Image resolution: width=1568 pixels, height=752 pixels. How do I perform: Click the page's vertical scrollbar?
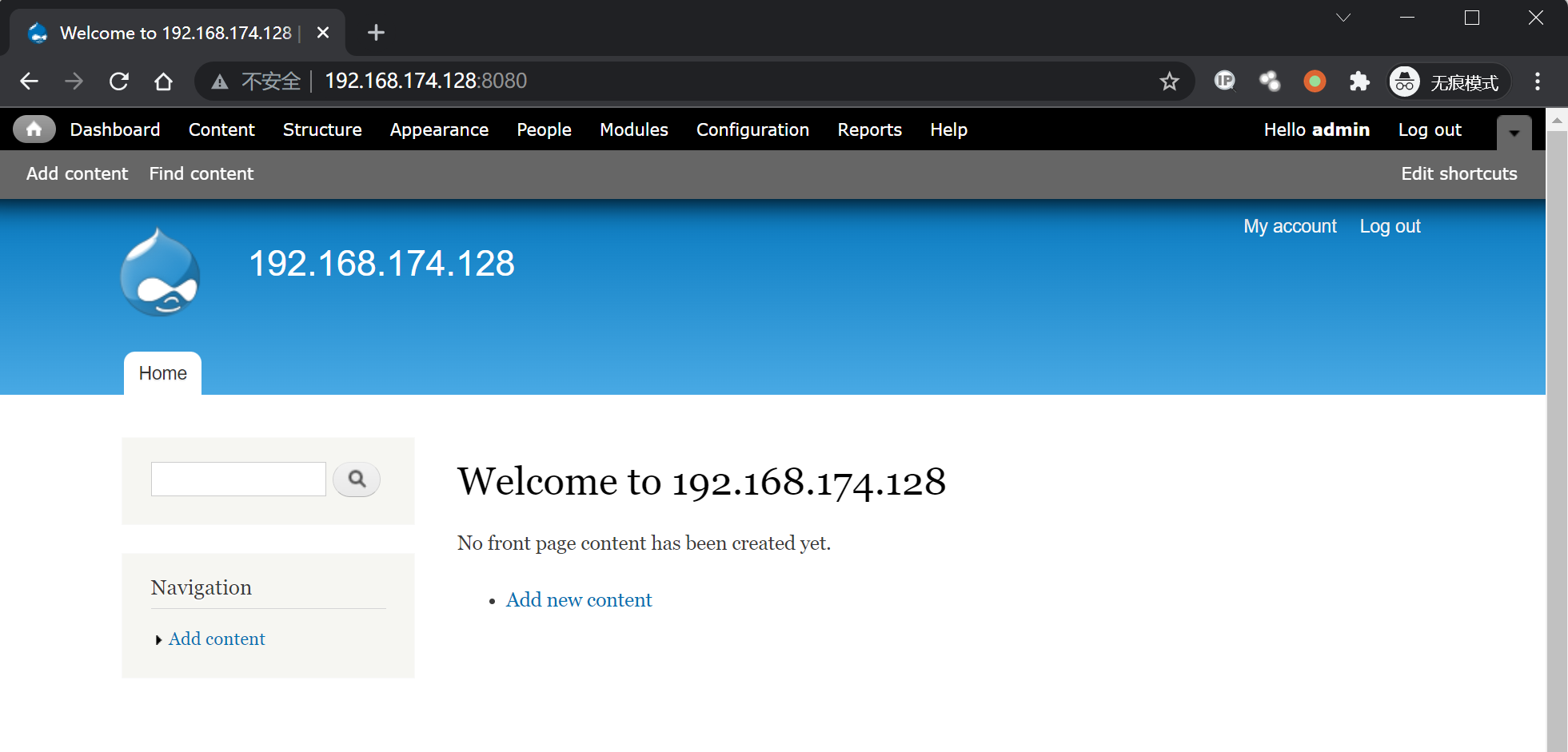[1556, 432]
